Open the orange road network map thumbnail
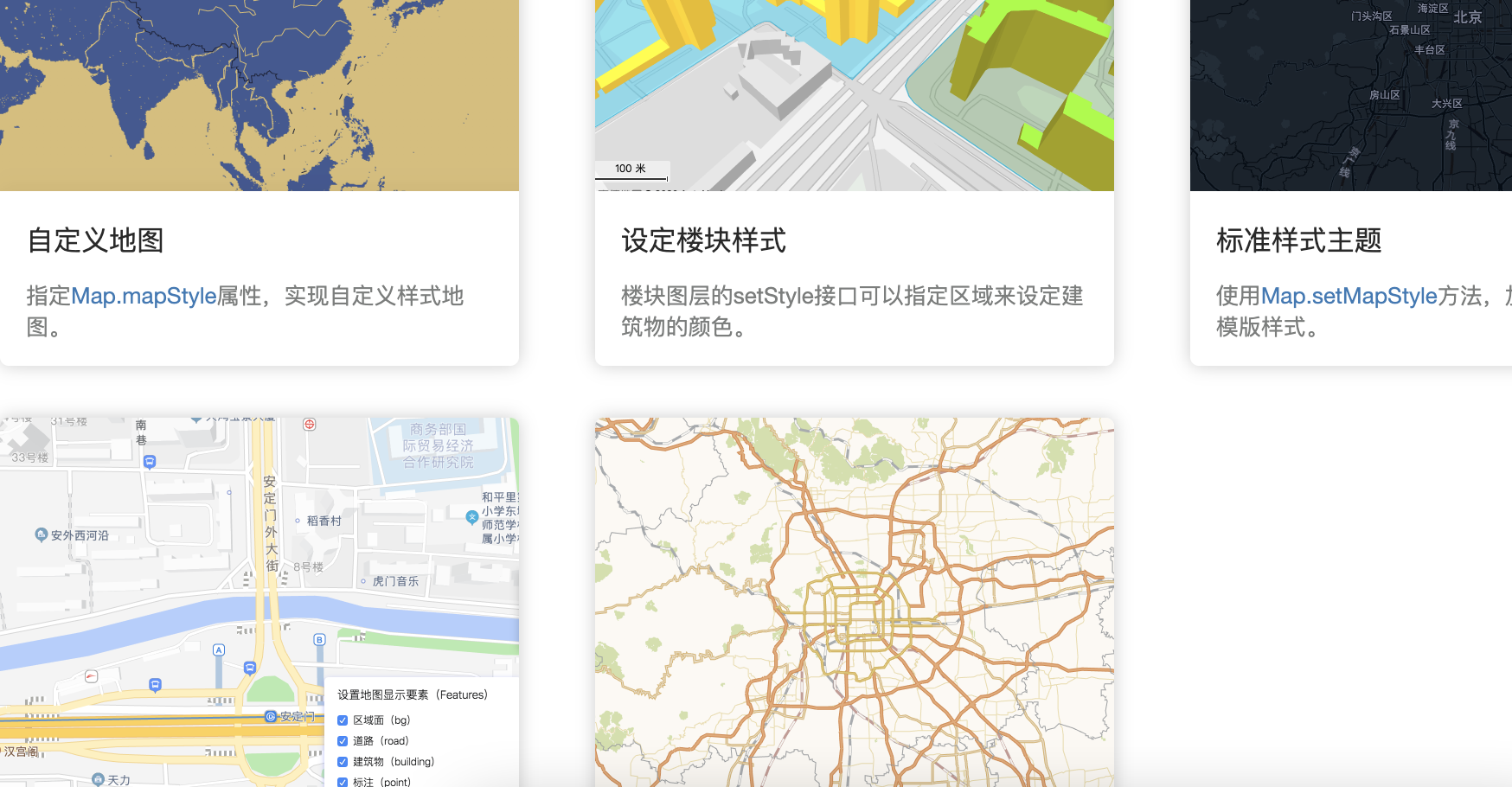Screen dimensions: 1512x787 (855, 602)
